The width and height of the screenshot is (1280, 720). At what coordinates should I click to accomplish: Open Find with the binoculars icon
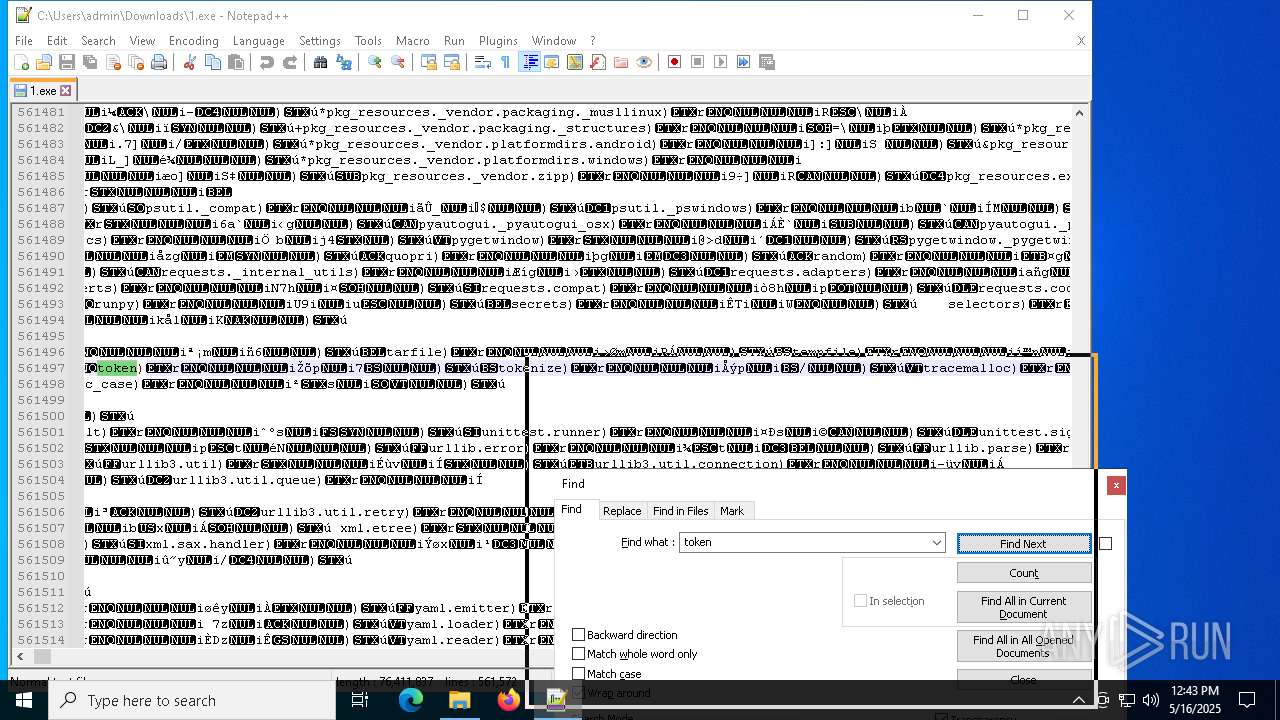pyautogui.click(x=320, y=62)
